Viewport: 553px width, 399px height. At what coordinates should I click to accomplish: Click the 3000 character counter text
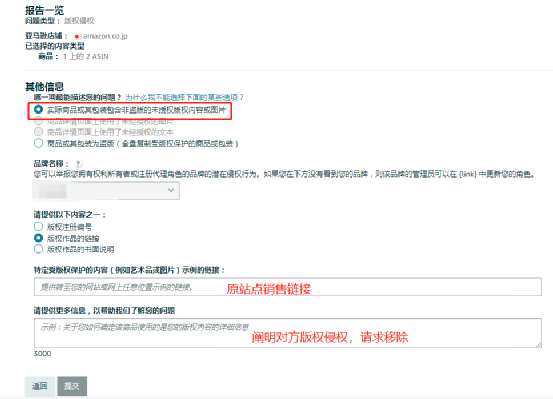[42, 353]
